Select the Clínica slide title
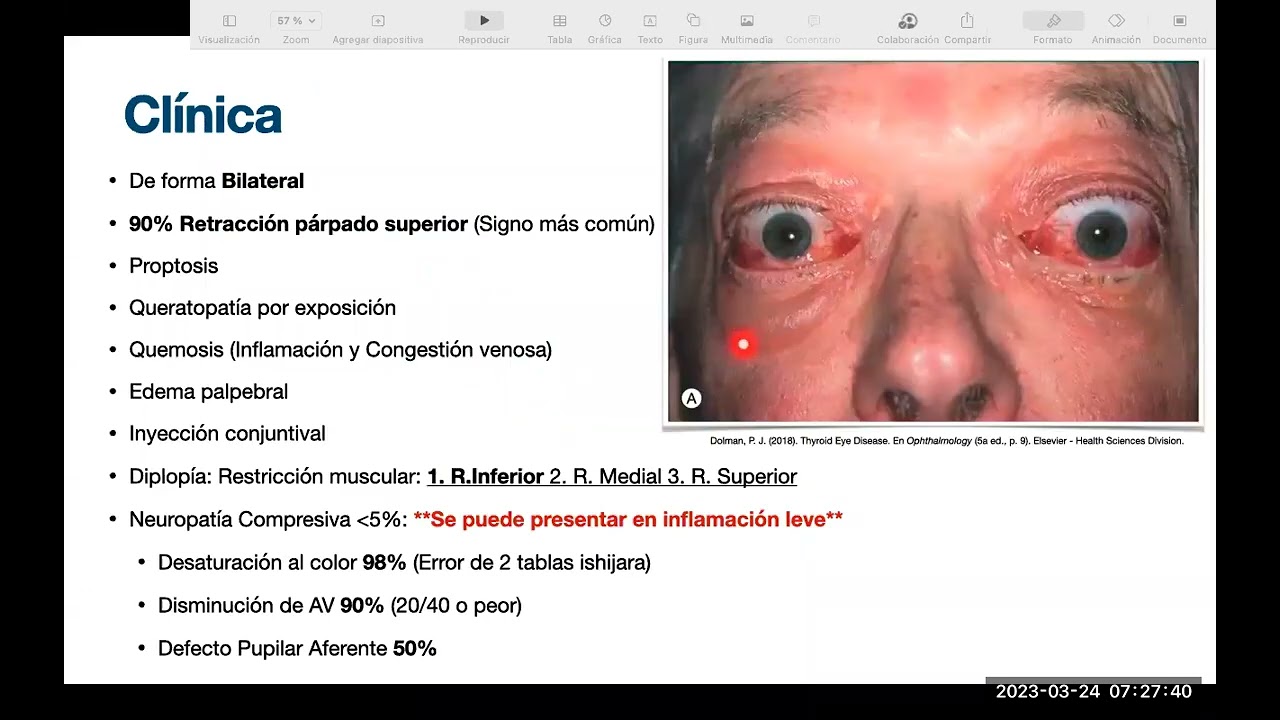Image resolution: width=1280 pixels, height=720 pixels. (x=203, y=116)
